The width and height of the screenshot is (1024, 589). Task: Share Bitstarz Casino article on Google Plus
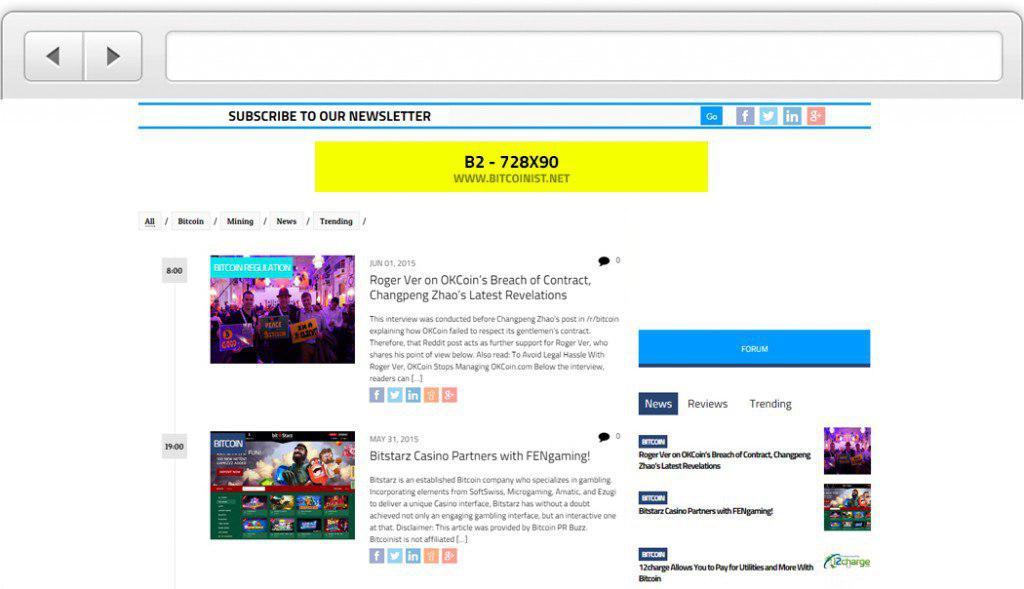coord(450,556)
